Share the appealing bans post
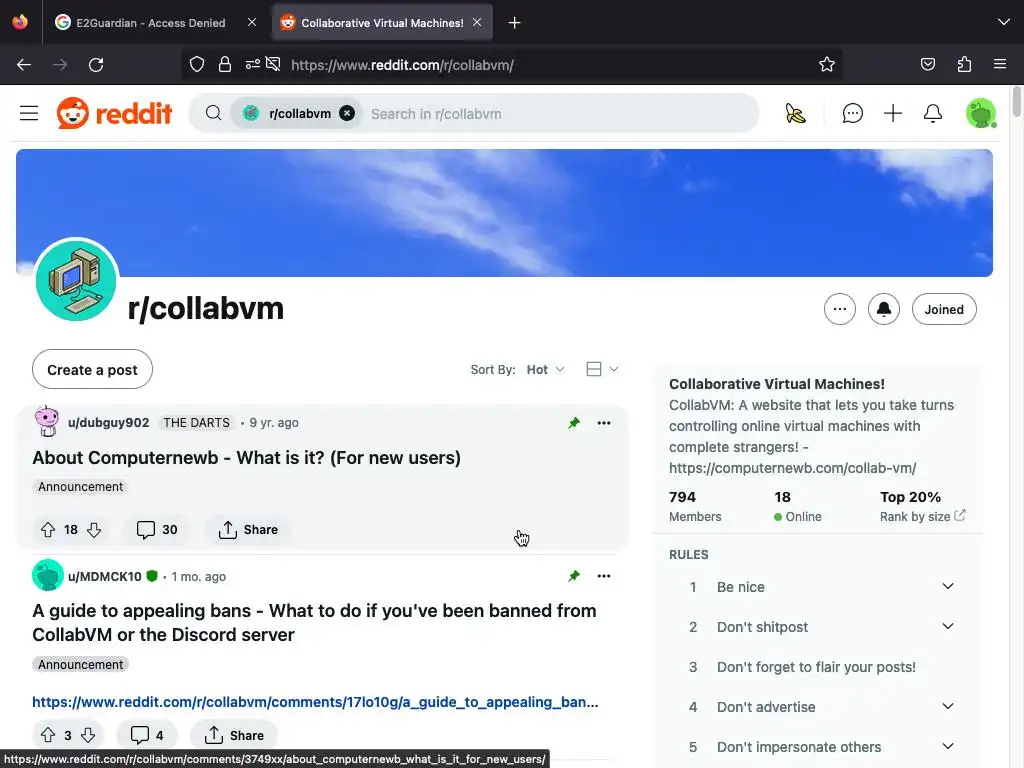This screenshot has width=1024, height=768. (x=234, y=735)
